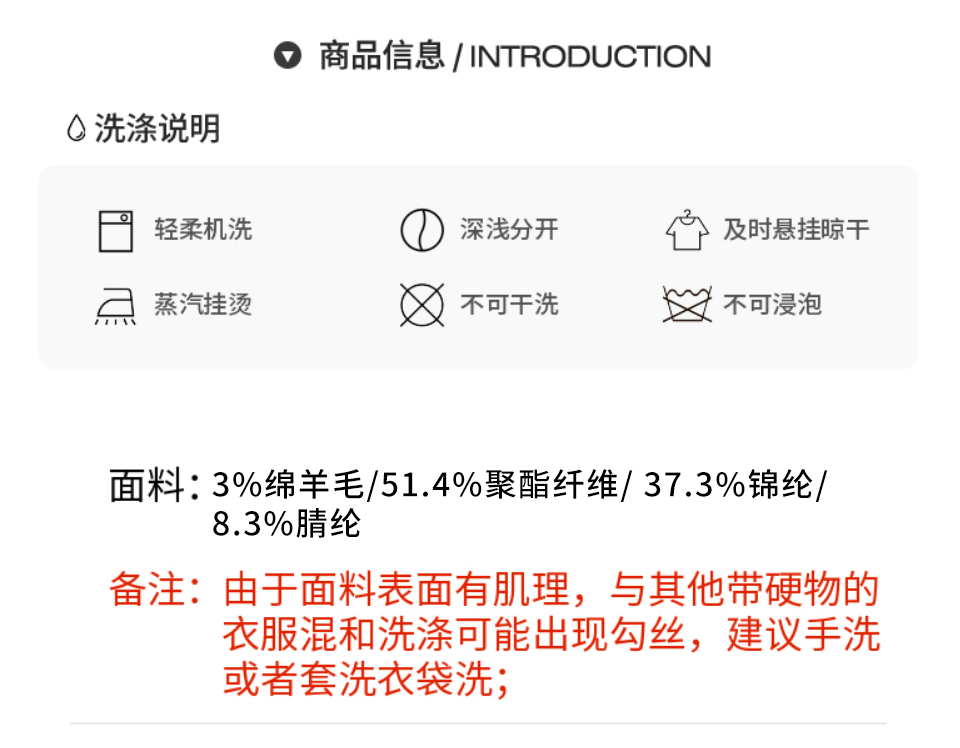
Task: Click the red note text about 勾丝
Action: coord(551,636)
